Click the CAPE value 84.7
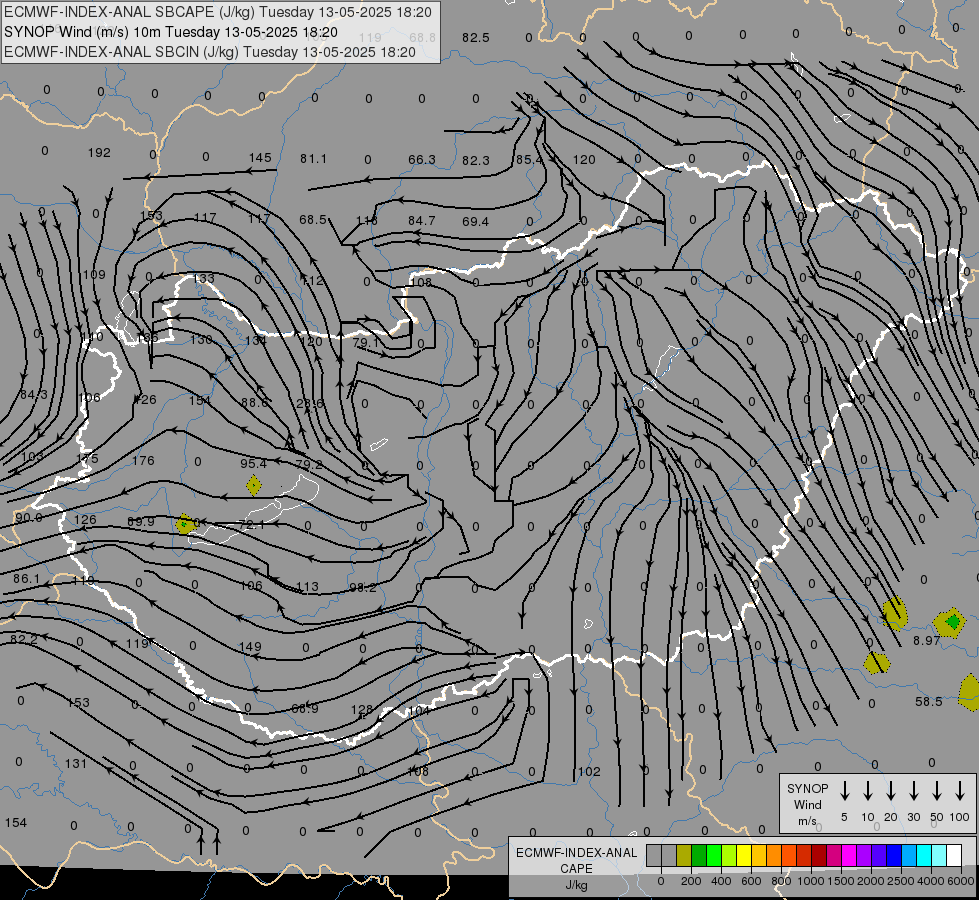This screenshot has height=900, width=979. [x=421, y=220]
